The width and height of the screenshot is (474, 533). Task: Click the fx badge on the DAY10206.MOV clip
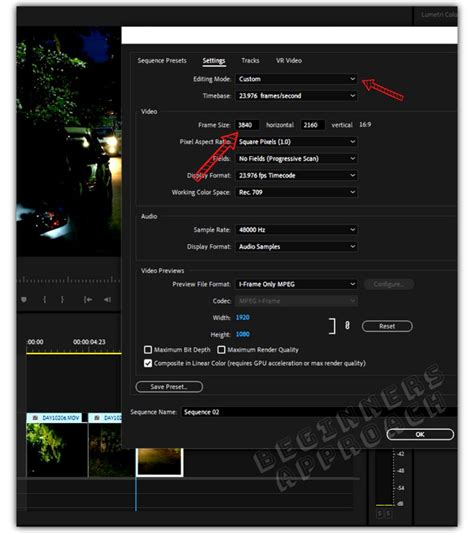click(x=35, y=418)
